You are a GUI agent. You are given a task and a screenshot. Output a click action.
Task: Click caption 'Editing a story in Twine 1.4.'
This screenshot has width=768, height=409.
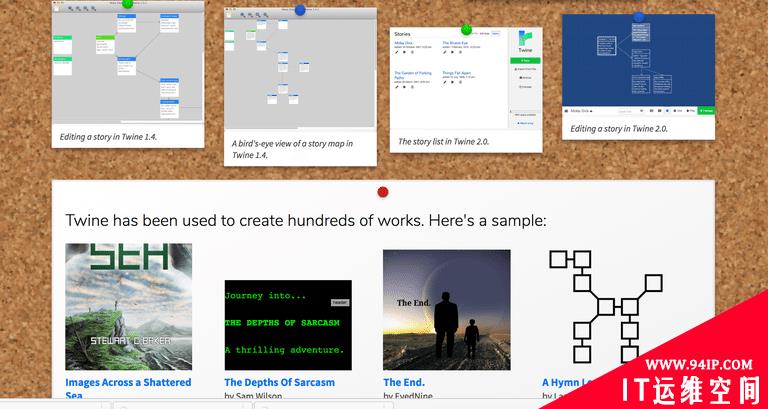coord(108,137)
